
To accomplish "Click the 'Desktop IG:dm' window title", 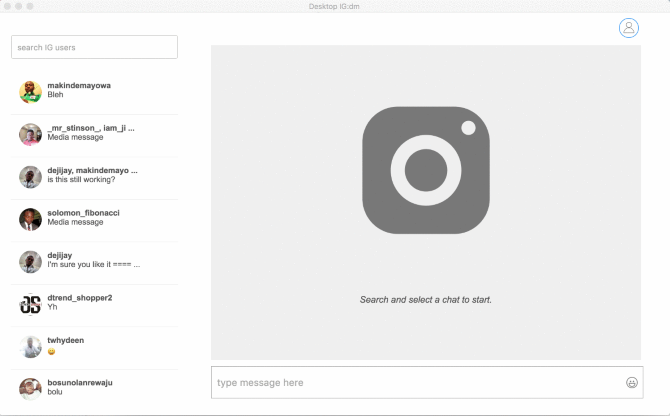I will point(334,6).
